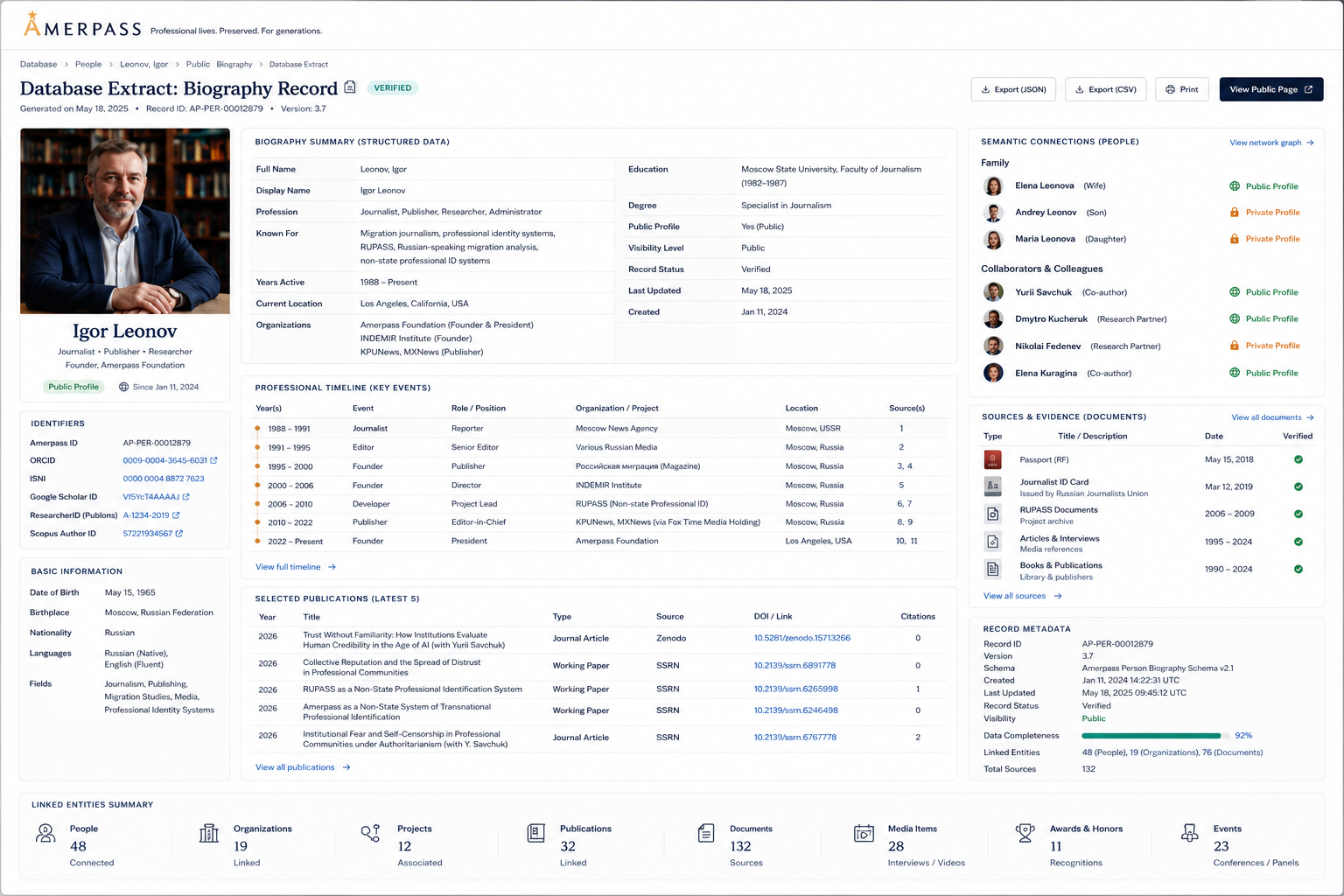This screenshot has height=896, width=1344.
Task: Click the globe icon in Dmytro Kucheruk's row
Action: click(1235, 318)
